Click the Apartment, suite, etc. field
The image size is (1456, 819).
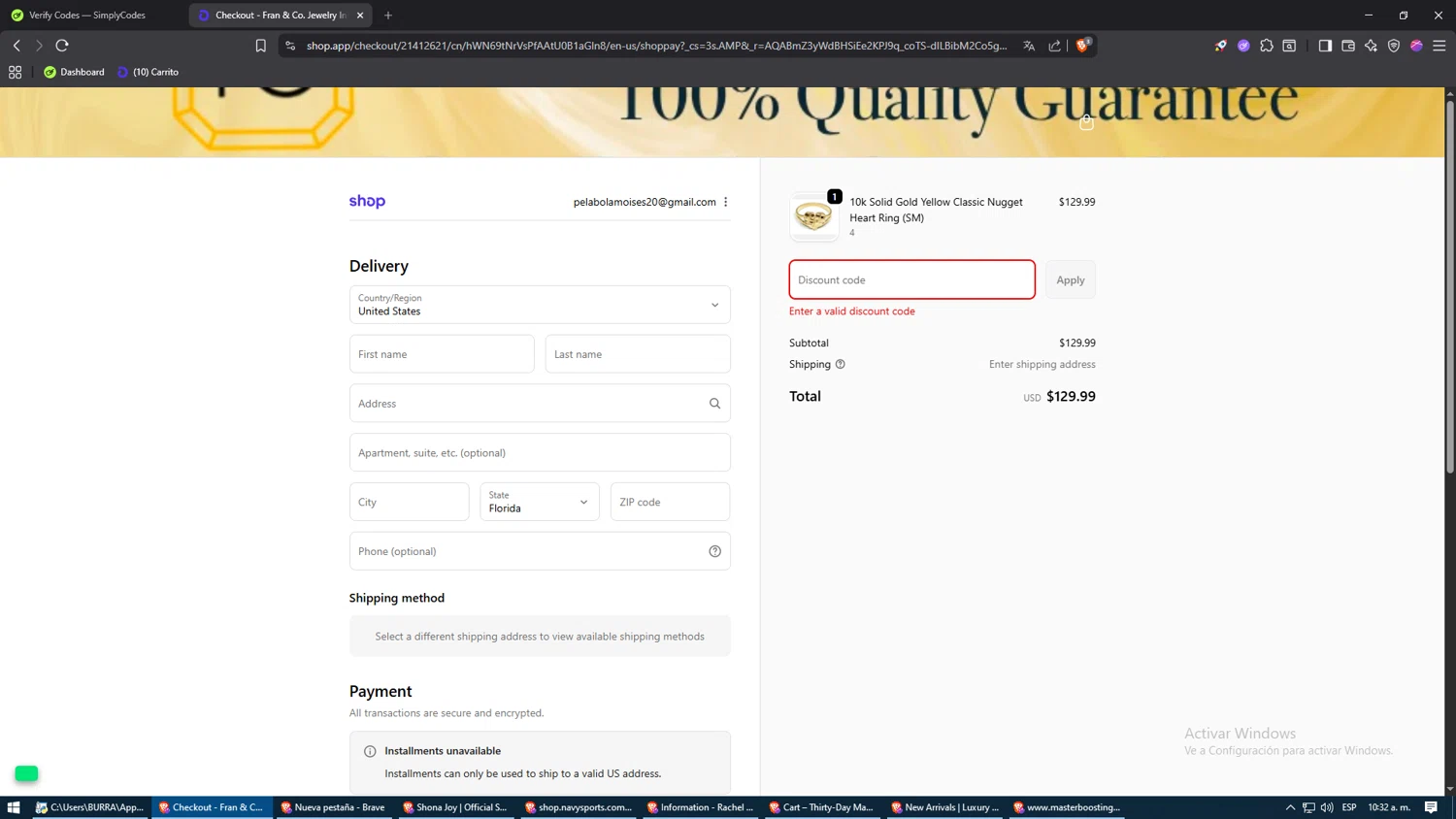(x=540, y=453)
